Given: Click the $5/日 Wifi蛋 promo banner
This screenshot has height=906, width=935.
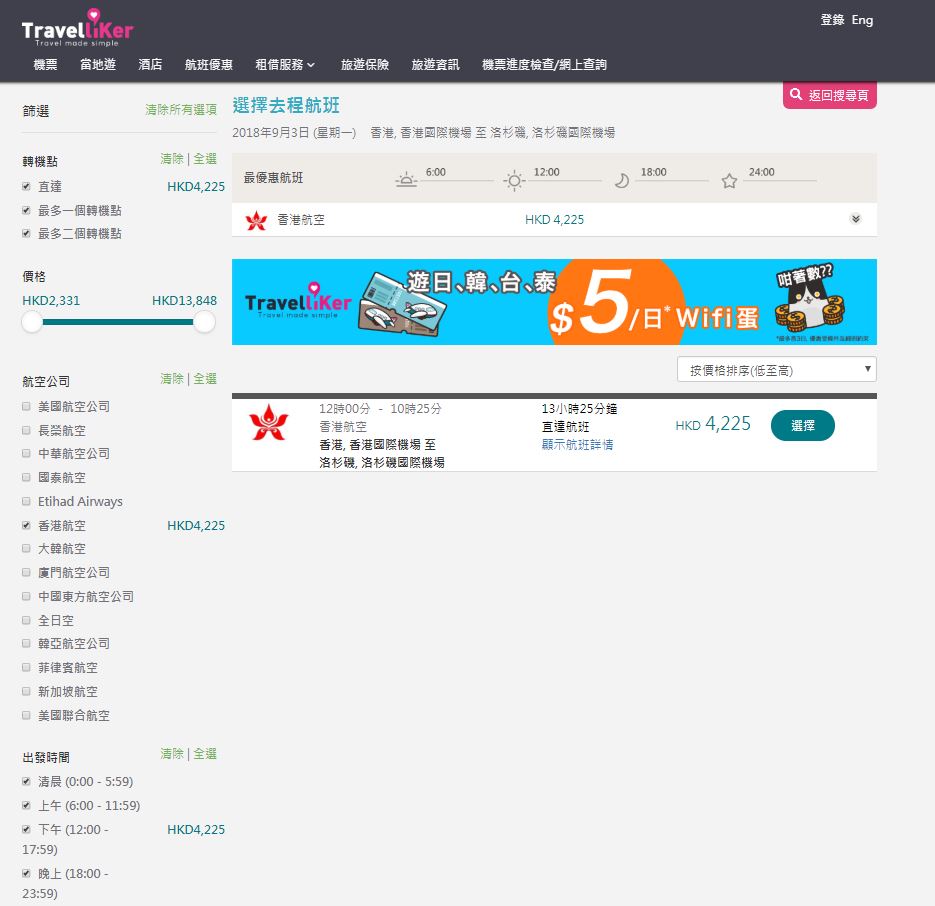Looking at the screenshot, I should click(554, 302).
